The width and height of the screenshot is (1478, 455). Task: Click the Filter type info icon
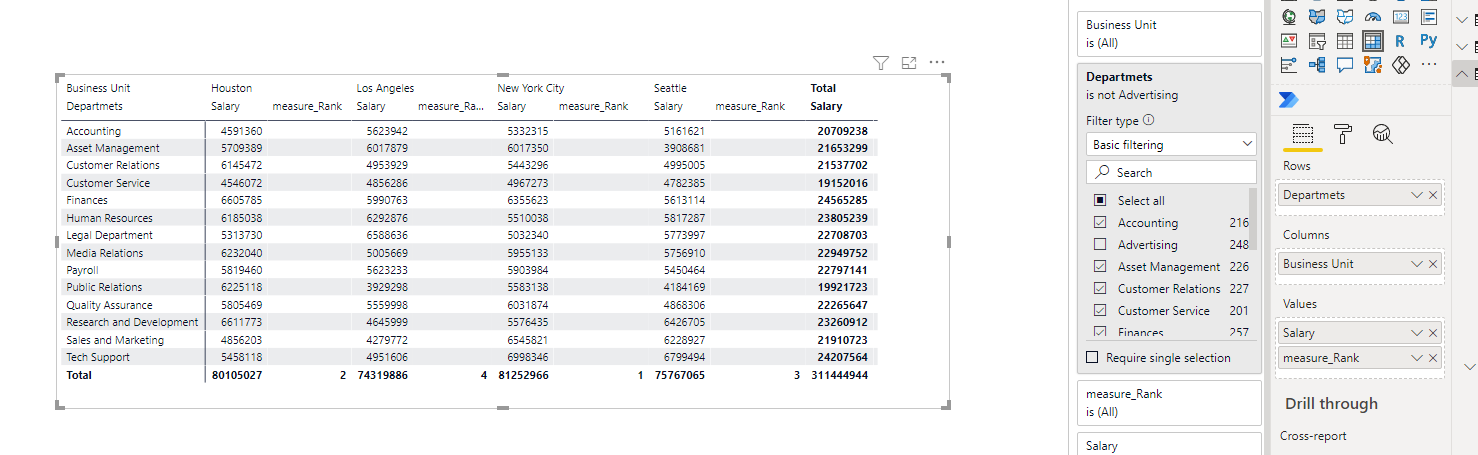coord(1148,120)
